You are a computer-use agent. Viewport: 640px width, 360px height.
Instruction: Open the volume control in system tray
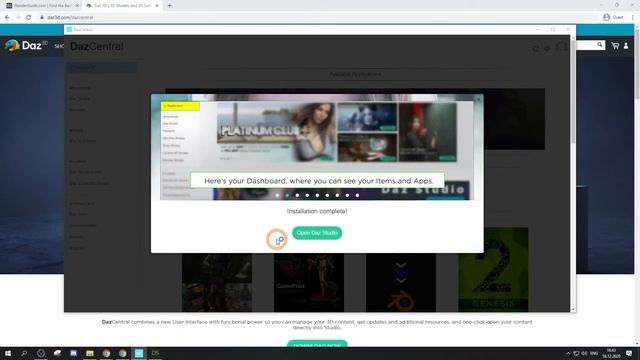[584, 353]
